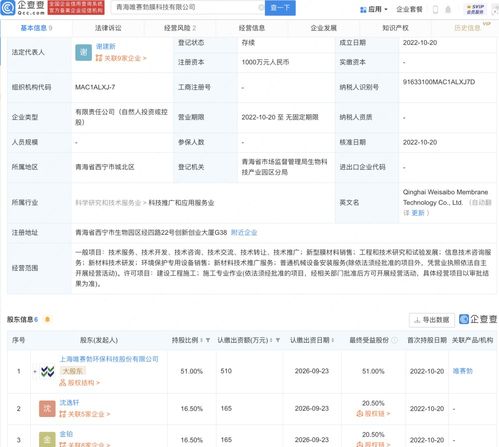Click the 应用 grid icon
The image size is (499, 447).
click(363, 10)
